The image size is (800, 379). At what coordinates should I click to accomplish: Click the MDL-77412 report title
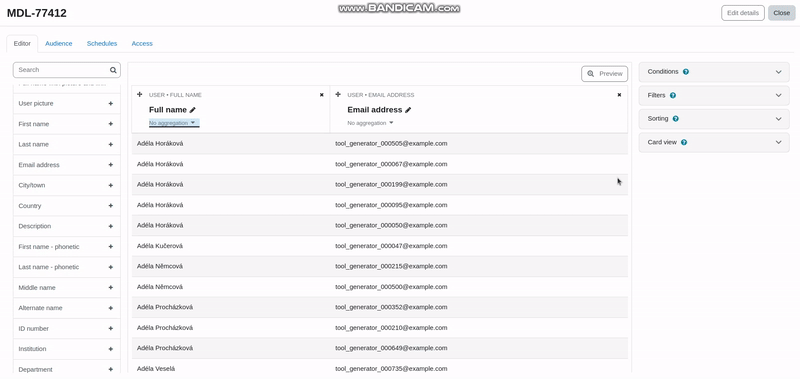click(x=37, y=13)
